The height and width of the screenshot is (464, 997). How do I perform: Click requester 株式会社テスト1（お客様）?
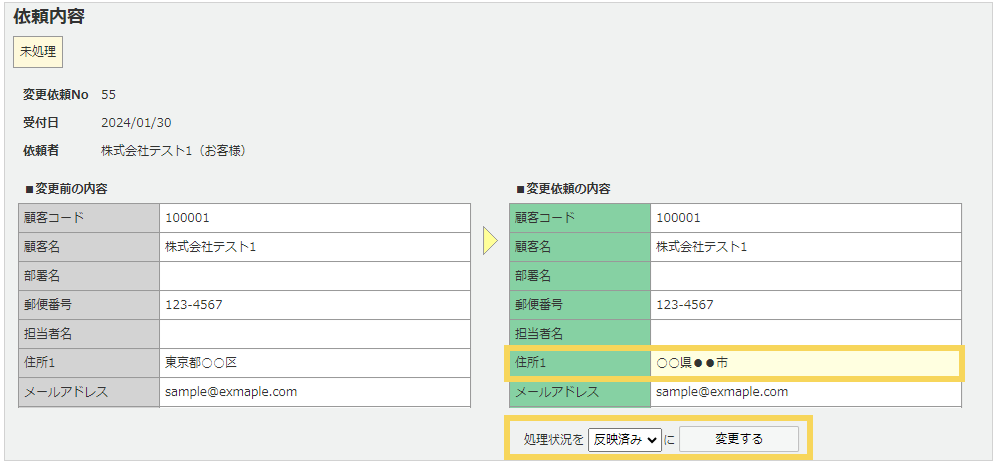174,151
